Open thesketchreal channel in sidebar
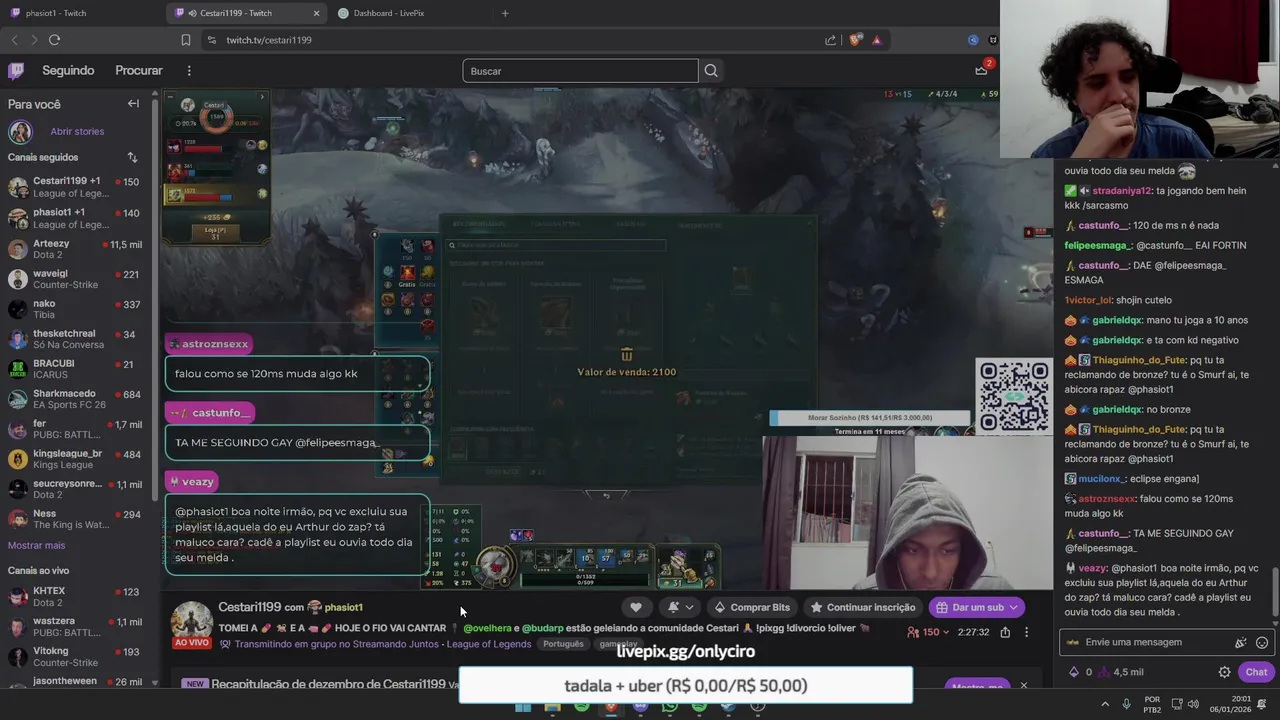This screenshot has height=720, width=1280. click(77, 339)
